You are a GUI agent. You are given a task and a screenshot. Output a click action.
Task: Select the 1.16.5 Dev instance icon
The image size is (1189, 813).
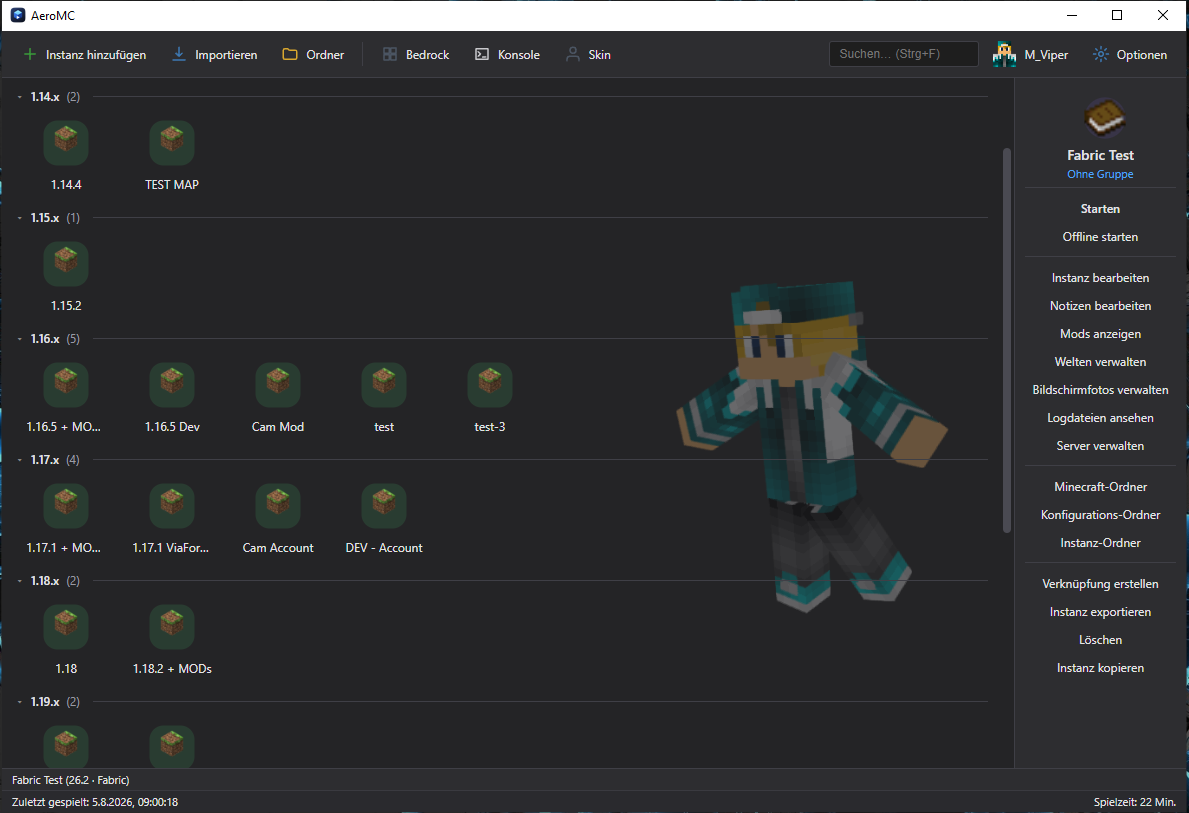click(172, 385)
